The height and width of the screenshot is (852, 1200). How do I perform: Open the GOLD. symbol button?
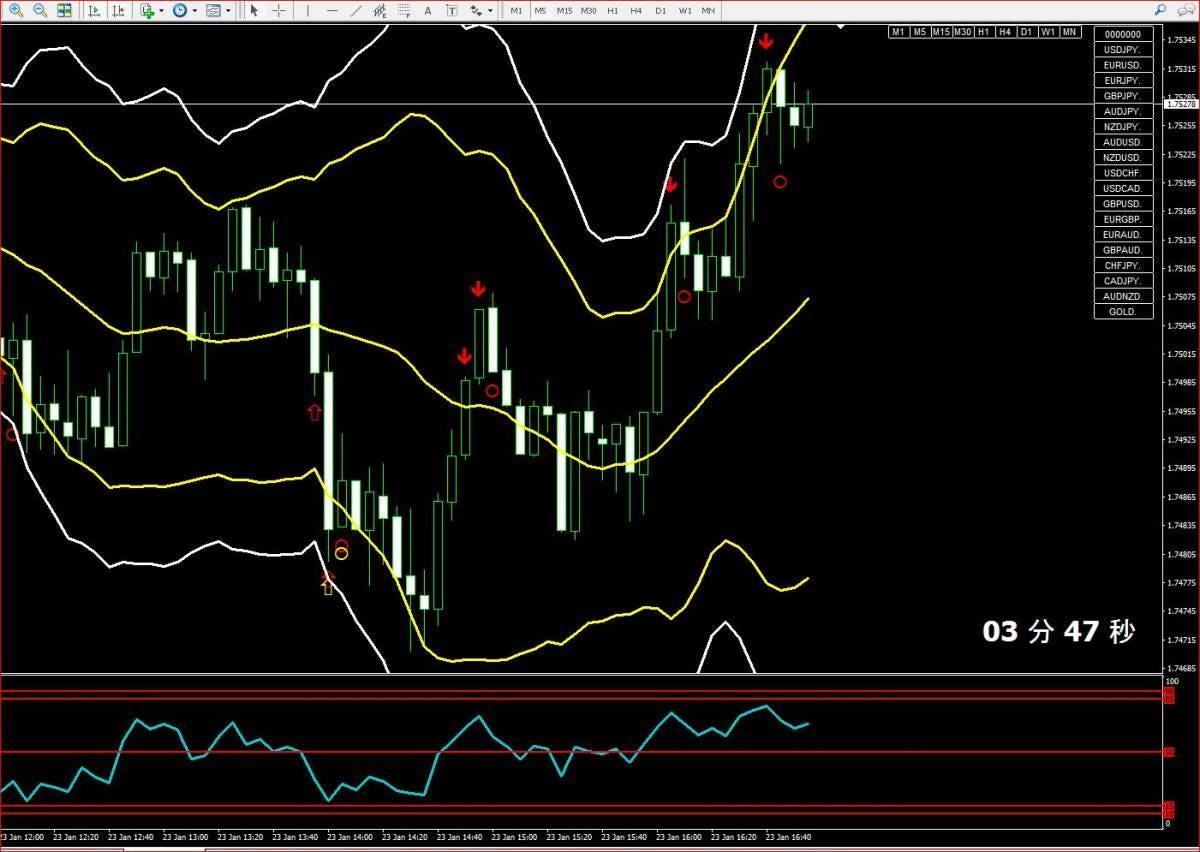[1123, 312]
